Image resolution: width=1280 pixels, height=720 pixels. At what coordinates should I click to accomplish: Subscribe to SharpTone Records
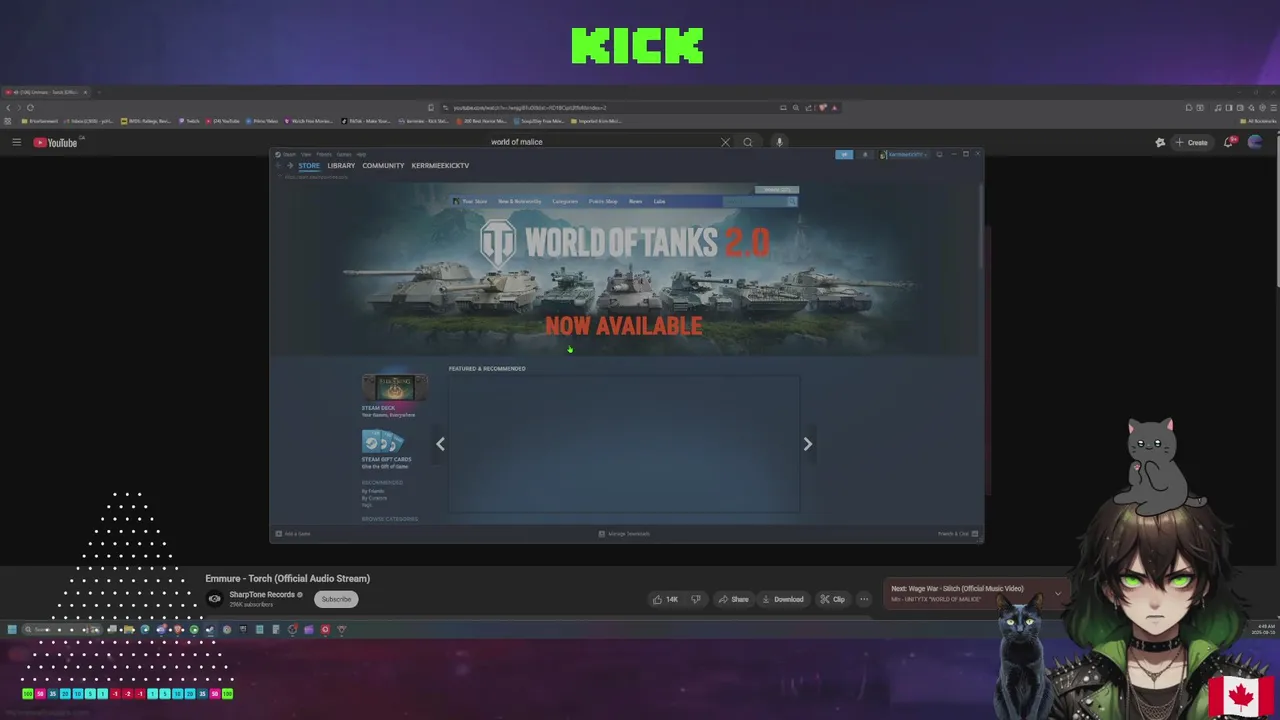coord(336,599)
